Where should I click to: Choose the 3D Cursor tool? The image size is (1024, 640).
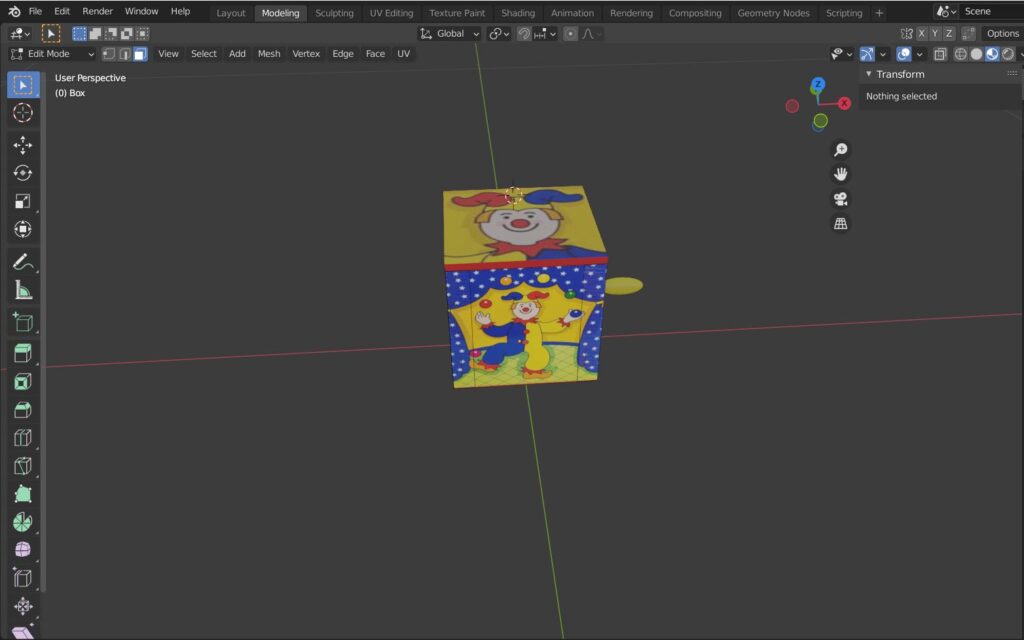22,113
